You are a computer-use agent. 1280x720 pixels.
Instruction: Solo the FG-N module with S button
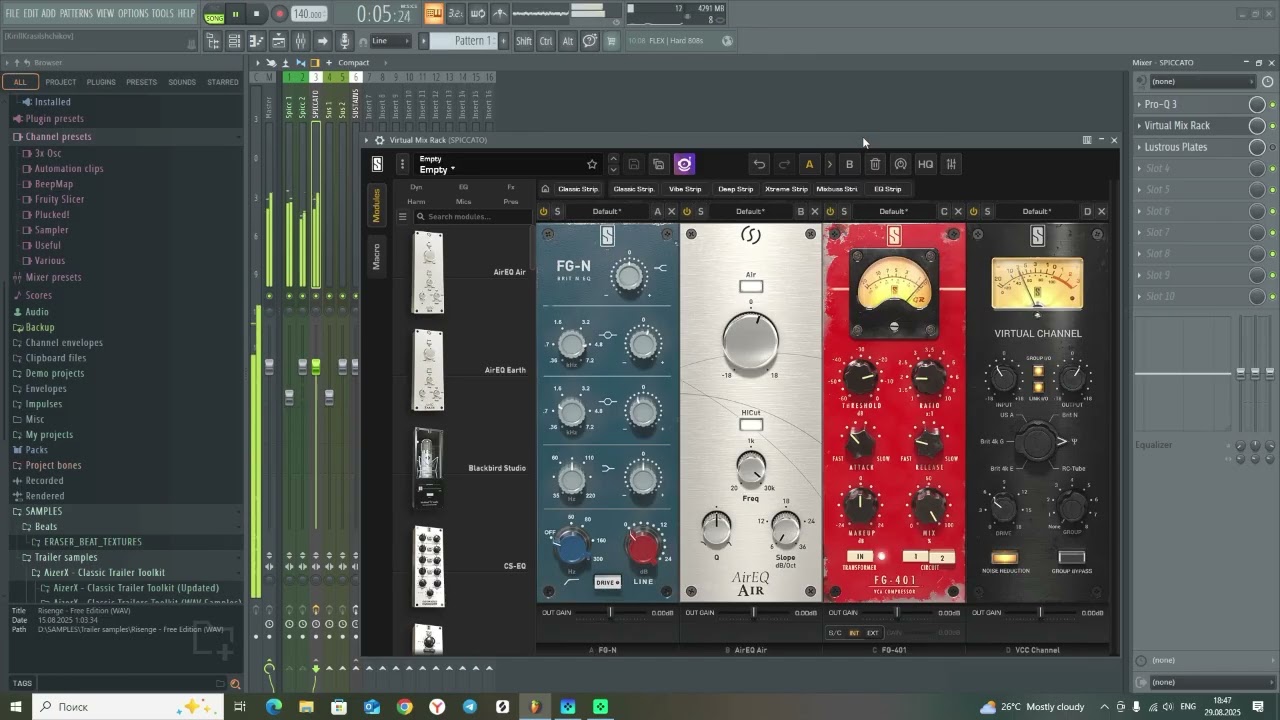pos(558,212)
